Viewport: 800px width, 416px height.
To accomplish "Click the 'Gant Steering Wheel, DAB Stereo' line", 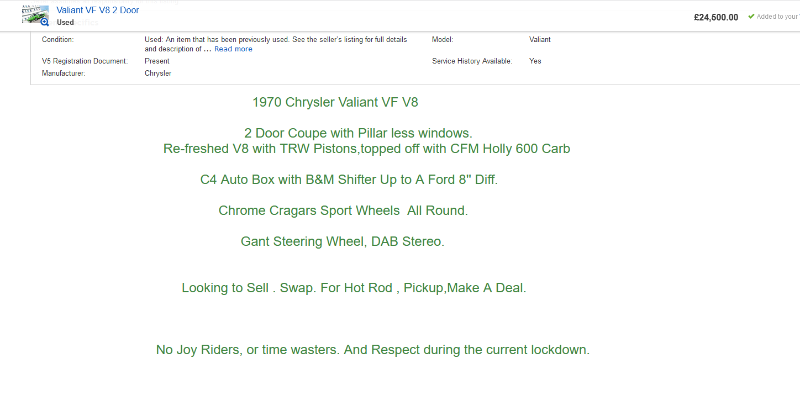I will point(343,242).
